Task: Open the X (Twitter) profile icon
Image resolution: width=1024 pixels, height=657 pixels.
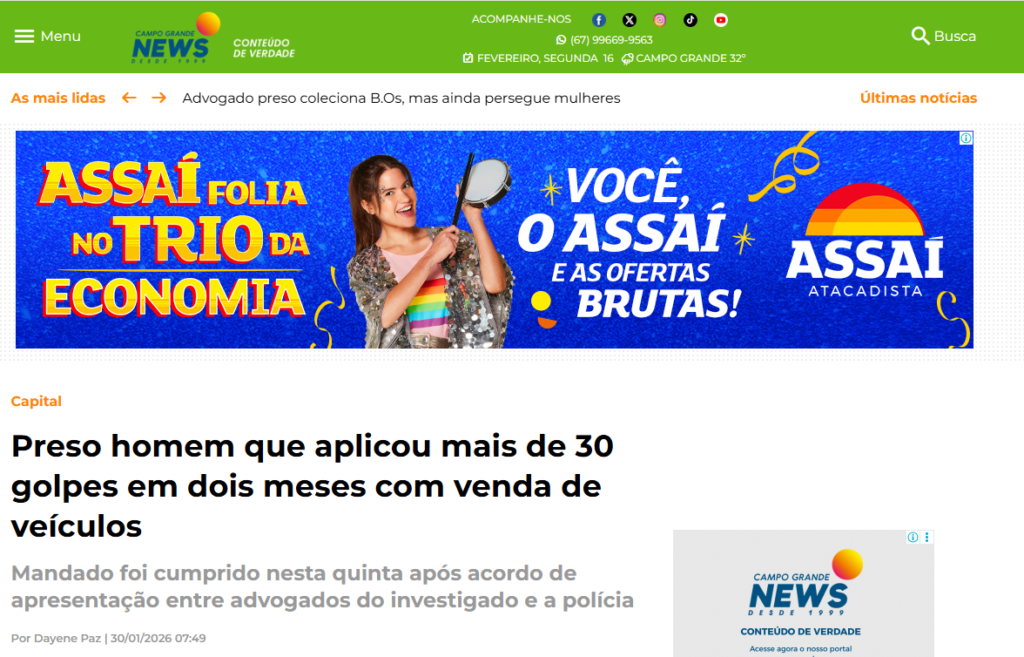Action: 629,20
